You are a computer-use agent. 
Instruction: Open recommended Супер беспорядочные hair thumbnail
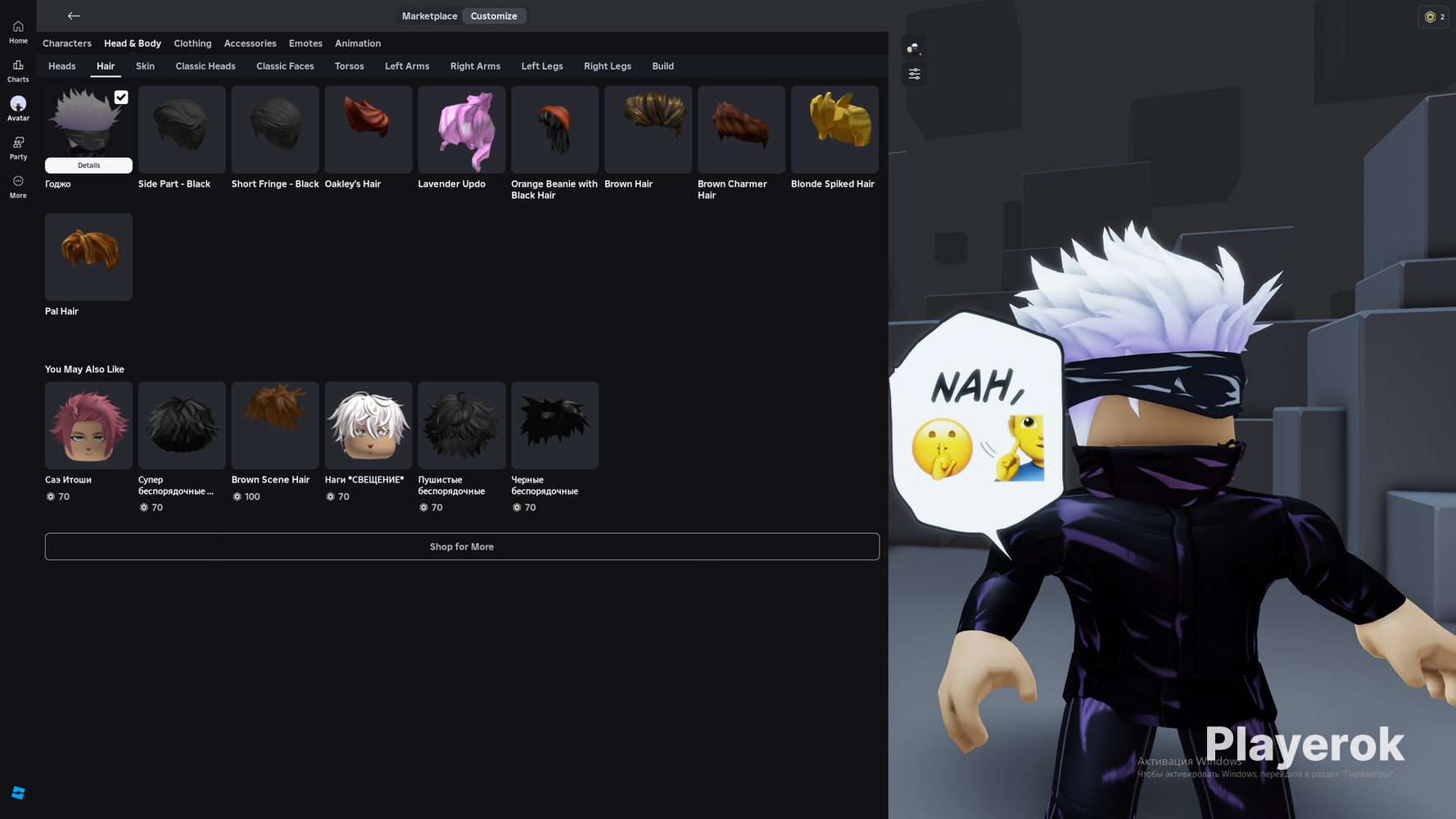(x=182, y=425)
